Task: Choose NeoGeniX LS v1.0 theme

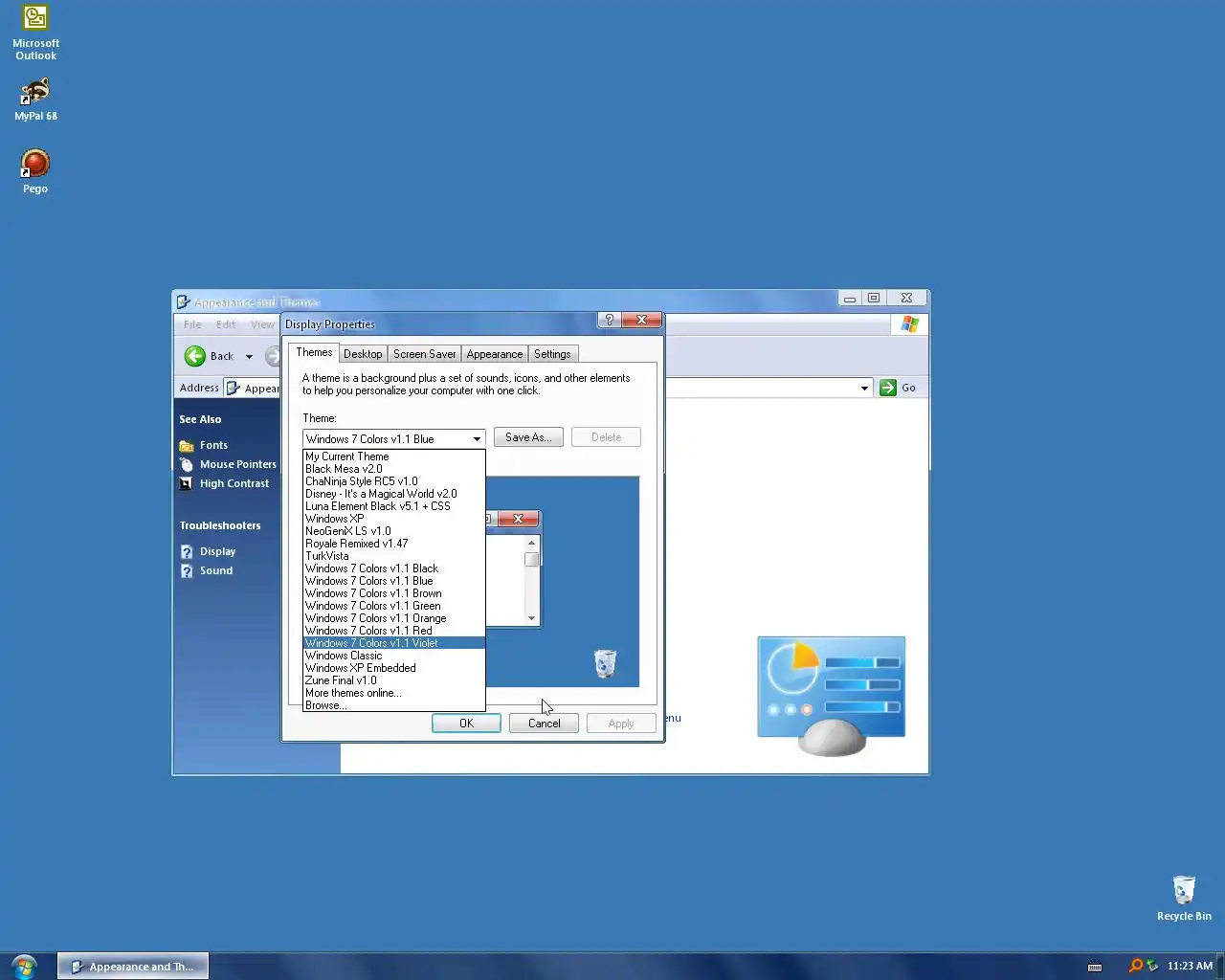Action: click(394, 531)
